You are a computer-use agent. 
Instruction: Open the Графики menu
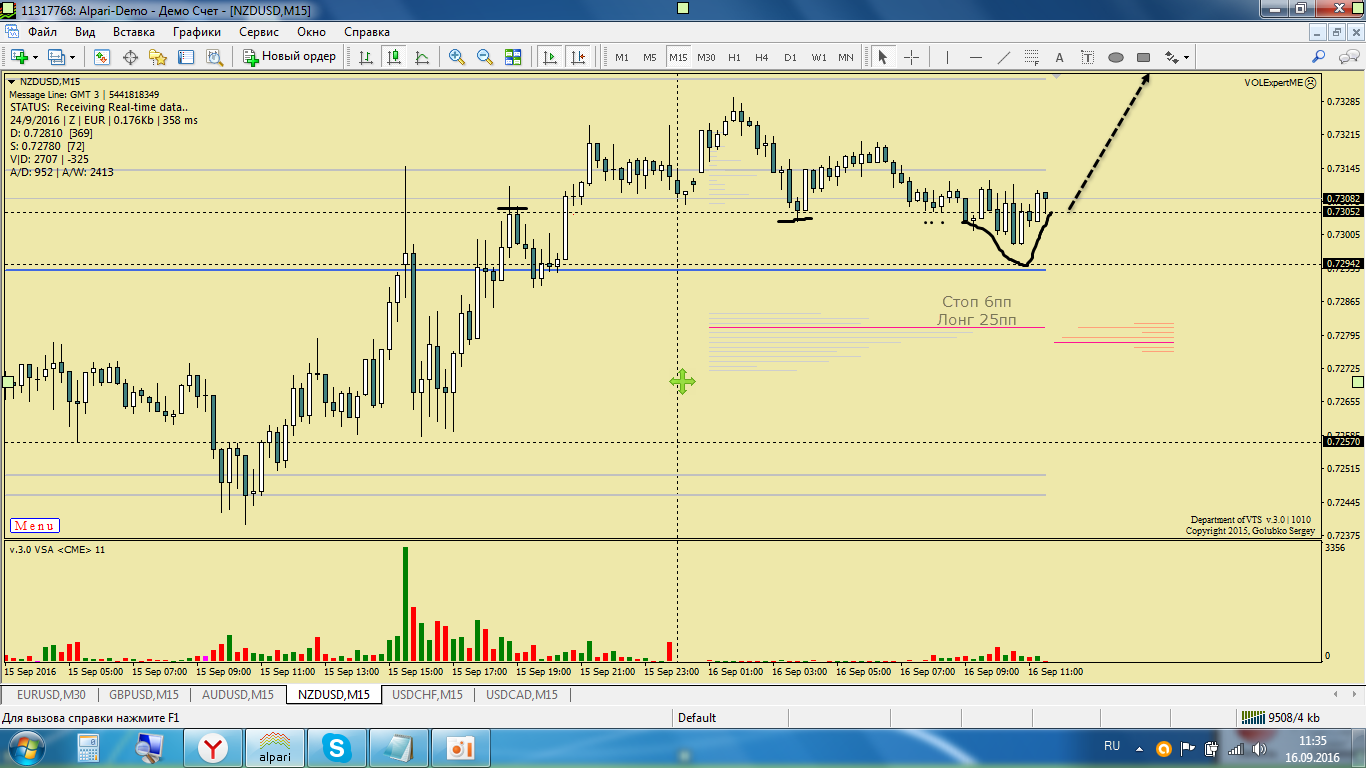pos(197,32)
